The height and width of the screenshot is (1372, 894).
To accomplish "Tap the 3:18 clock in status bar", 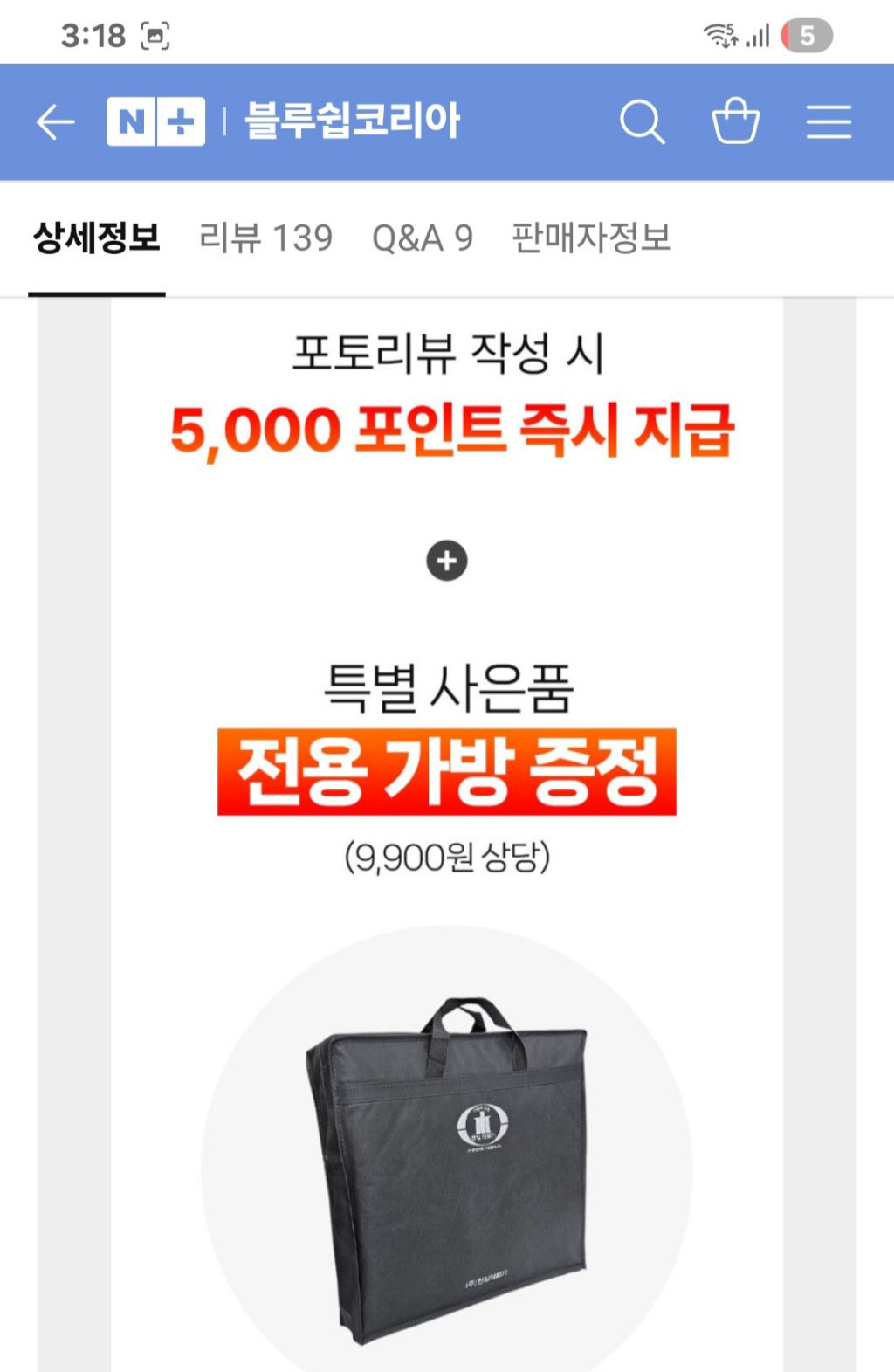I will [x=93, y=36].
